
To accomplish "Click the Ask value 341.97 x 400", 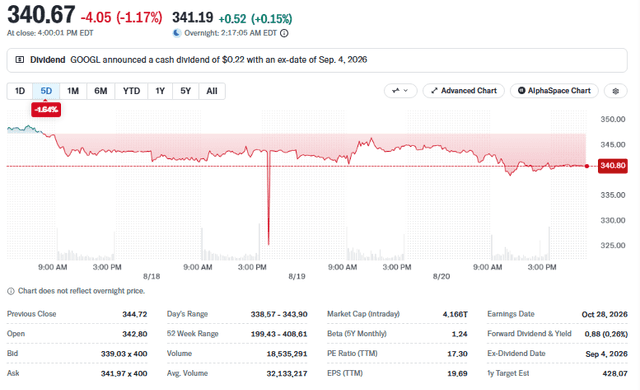I will (124, 374).
